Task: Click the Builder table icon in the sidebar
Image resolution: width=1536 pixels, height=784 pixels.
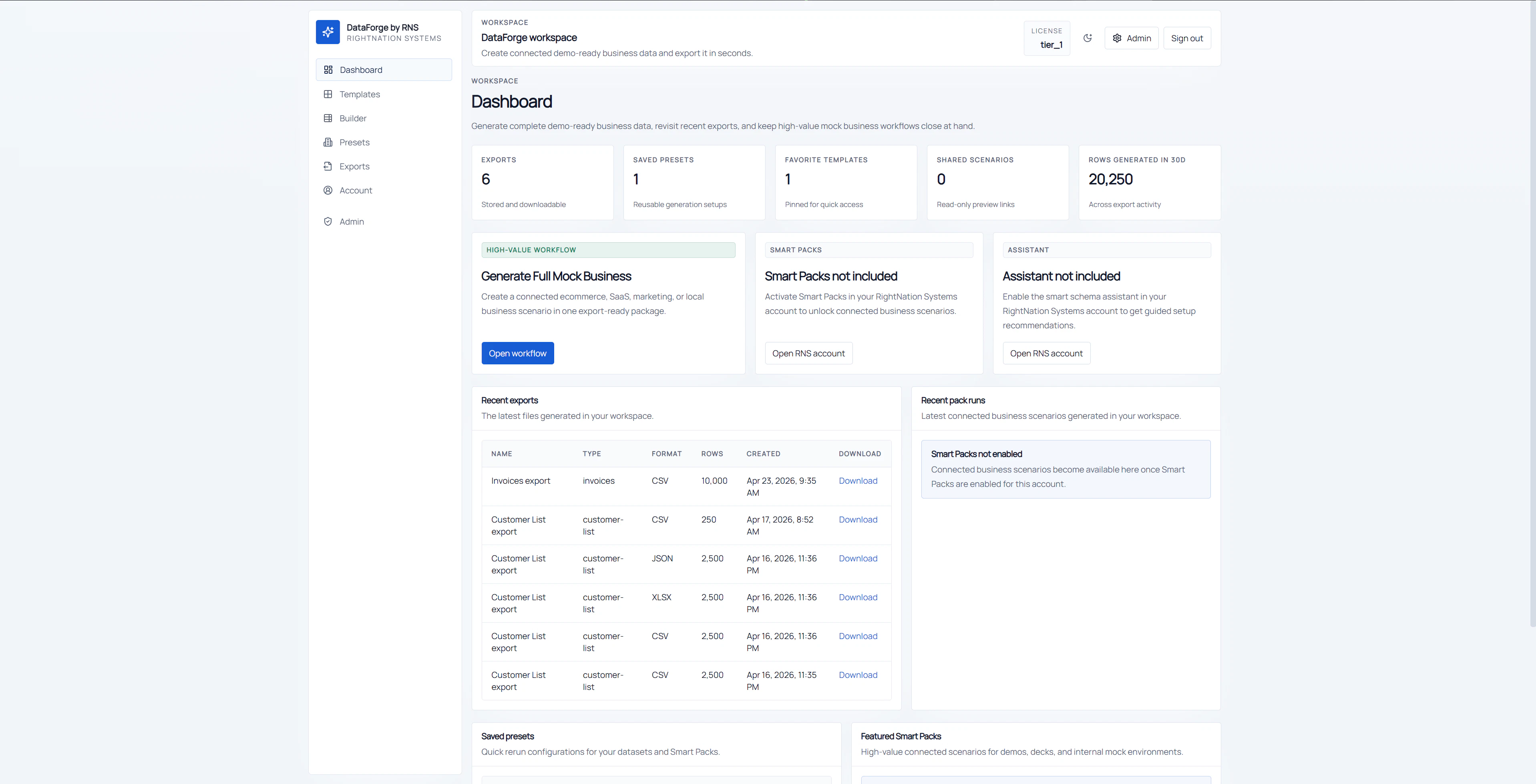Action: pos(328,118)
